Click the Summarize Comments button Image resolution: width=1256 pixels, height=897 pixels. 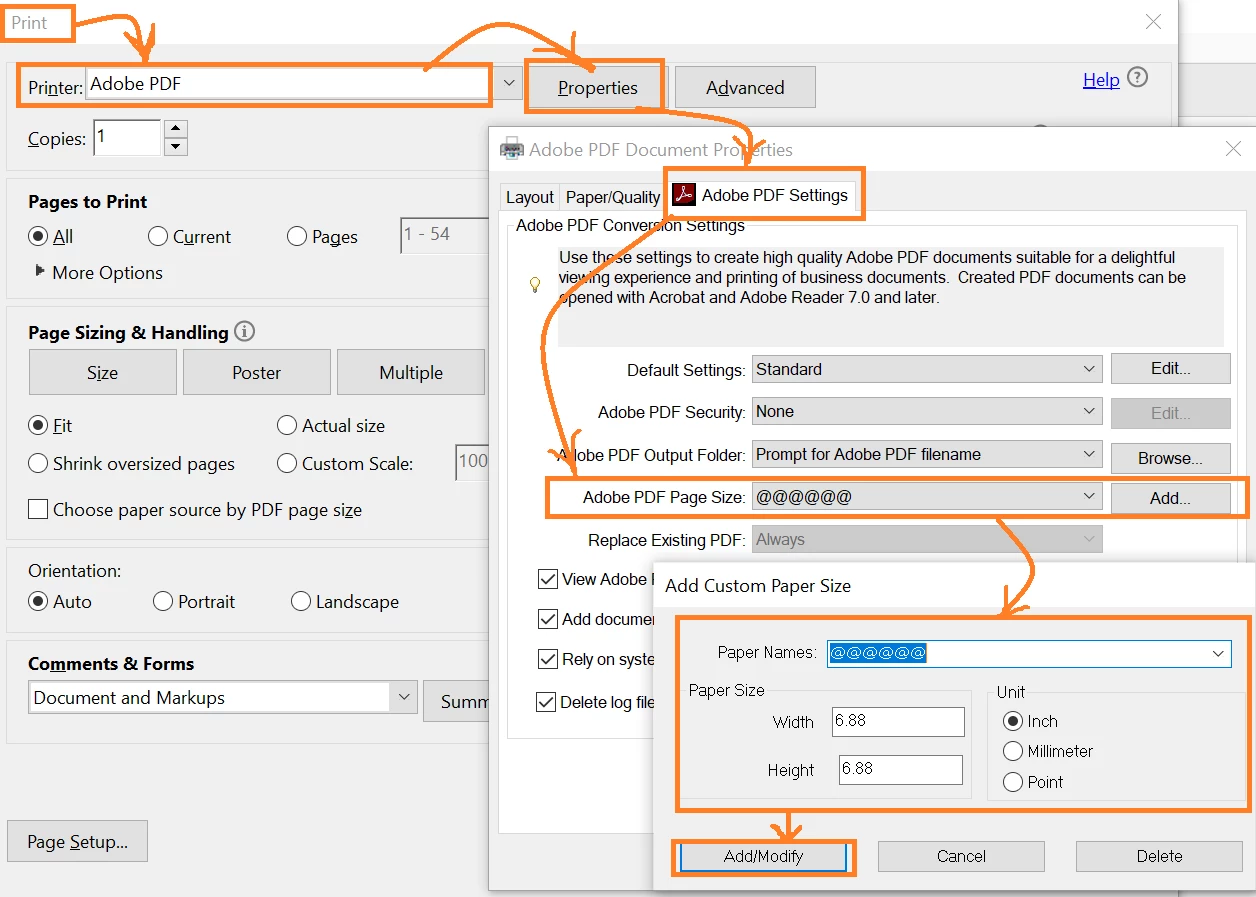457,701
